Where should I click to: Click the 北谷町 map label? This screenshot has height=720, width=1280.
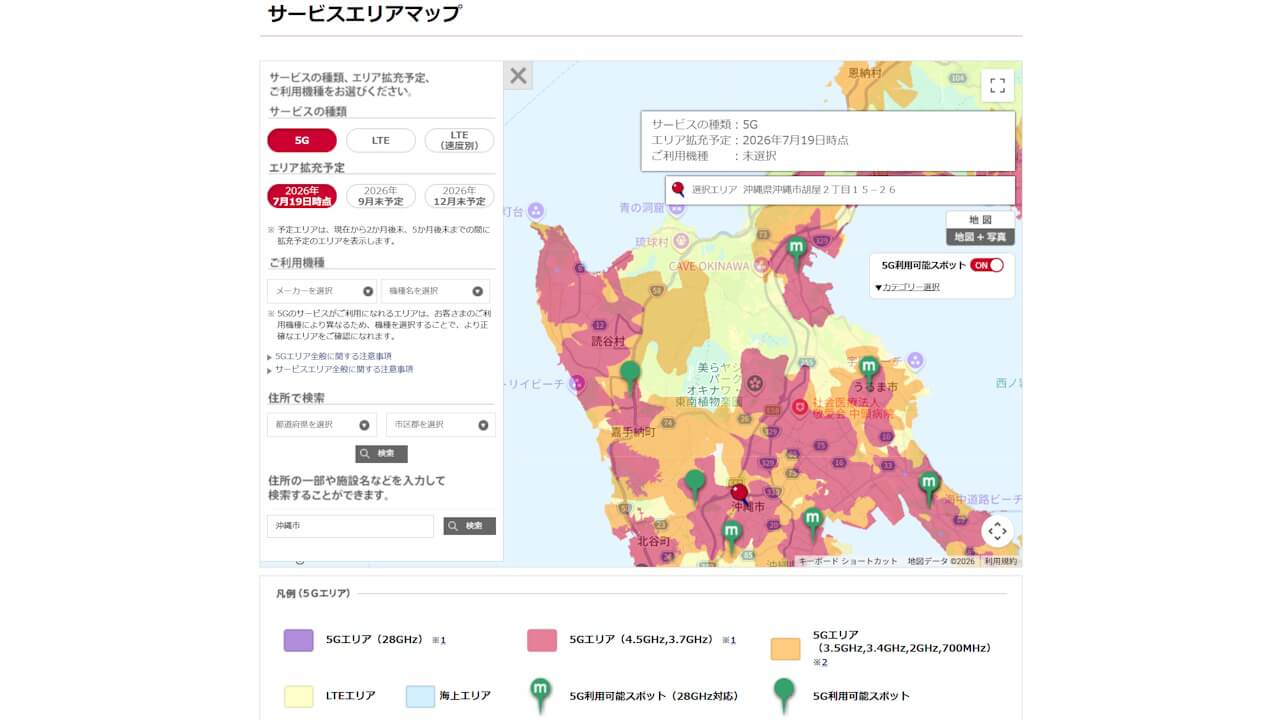[x=652, y=542]
